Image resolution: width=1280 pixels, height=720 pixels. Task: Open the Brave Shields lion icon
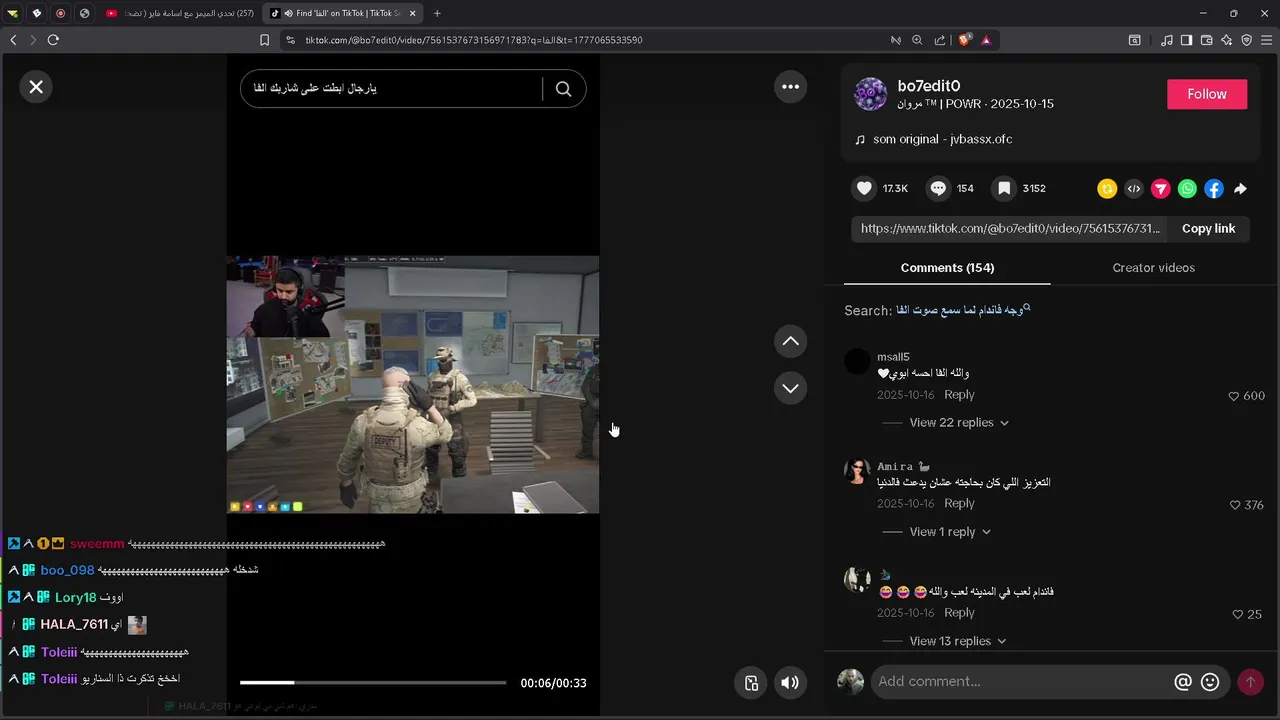(x=964, y=40)
